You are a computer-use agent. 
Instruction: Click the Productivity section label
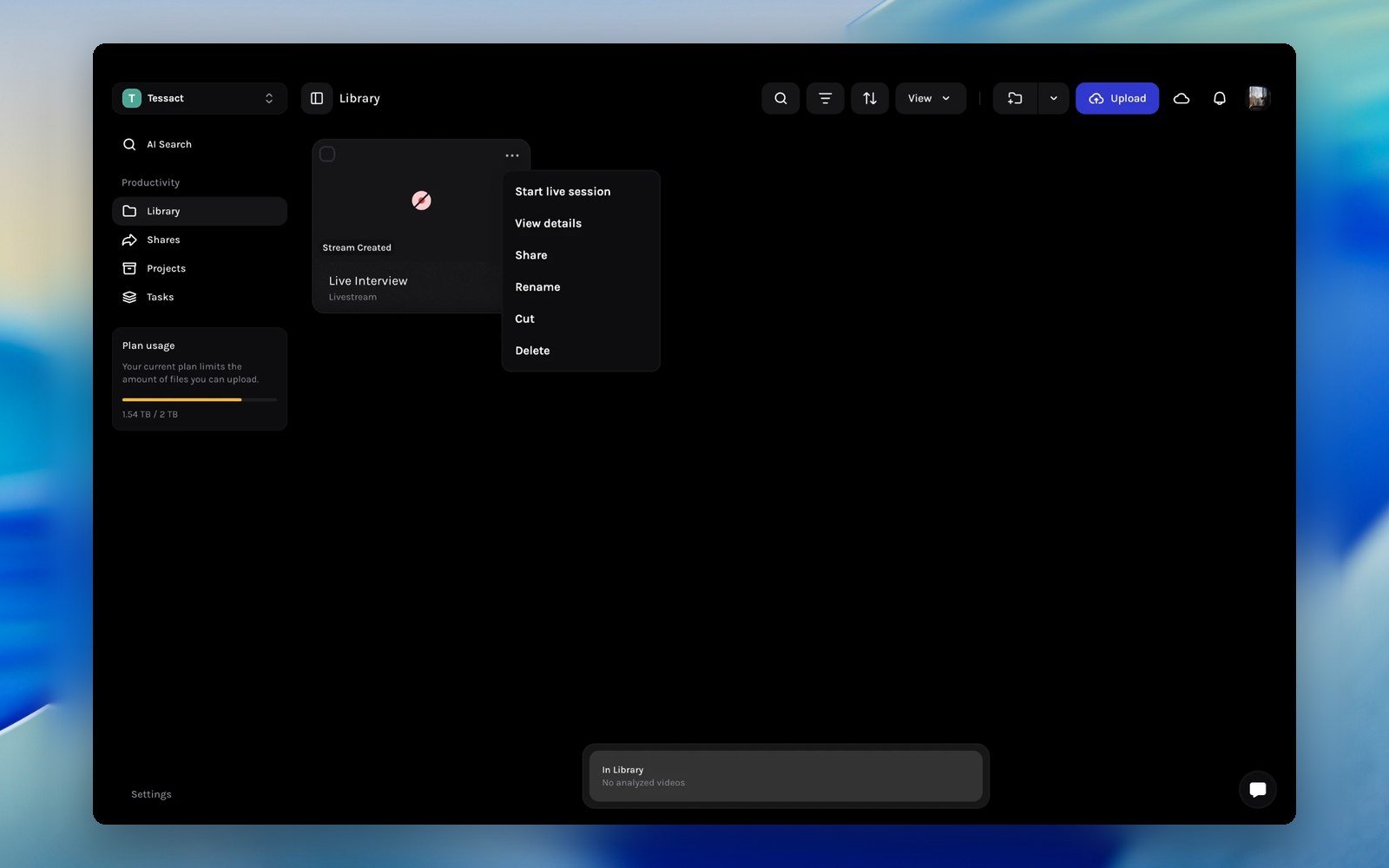click(x=150, y=182)
